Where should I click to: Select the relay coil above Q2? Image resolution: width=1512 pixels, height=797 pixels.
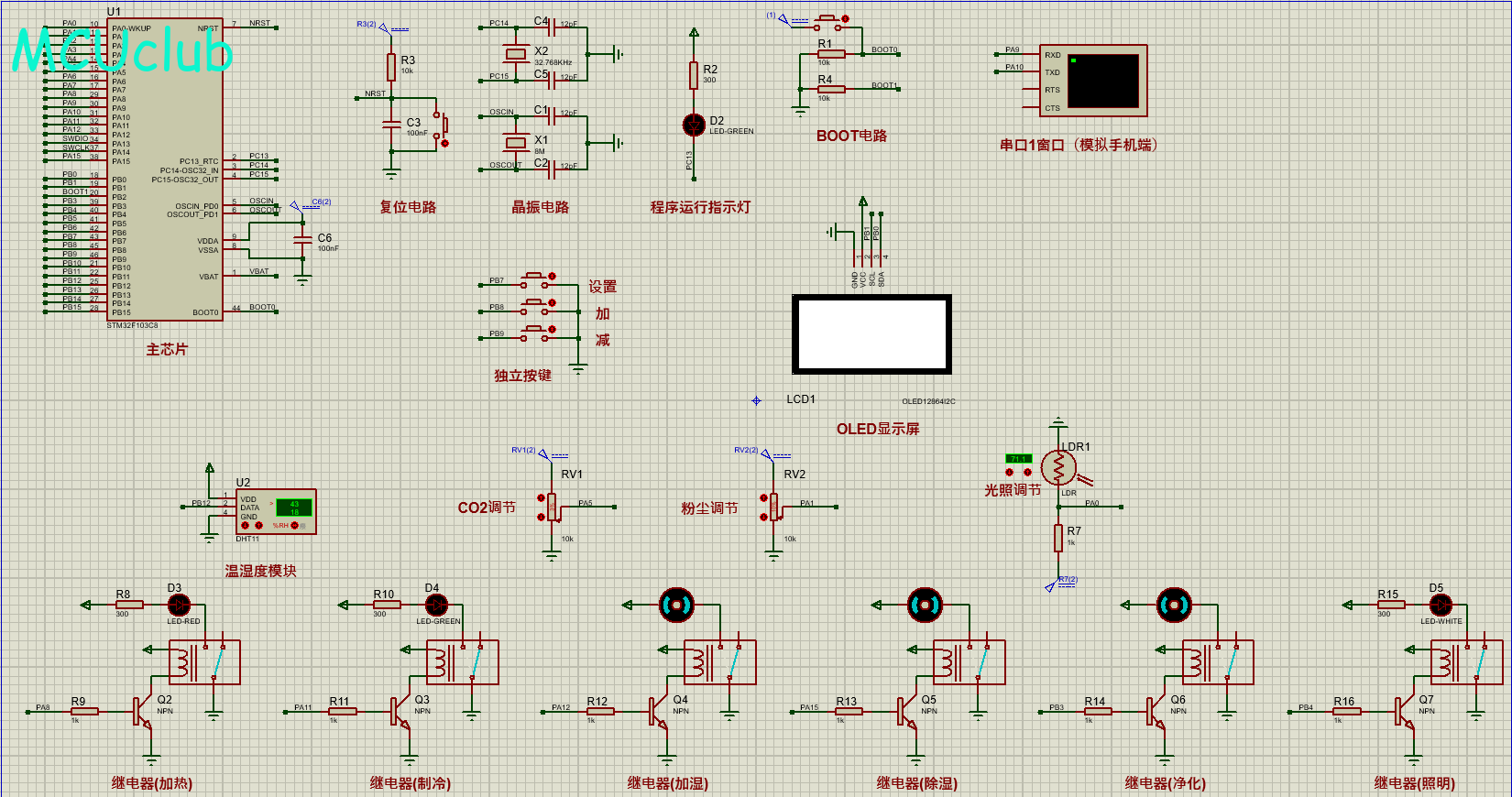[205, 662]
